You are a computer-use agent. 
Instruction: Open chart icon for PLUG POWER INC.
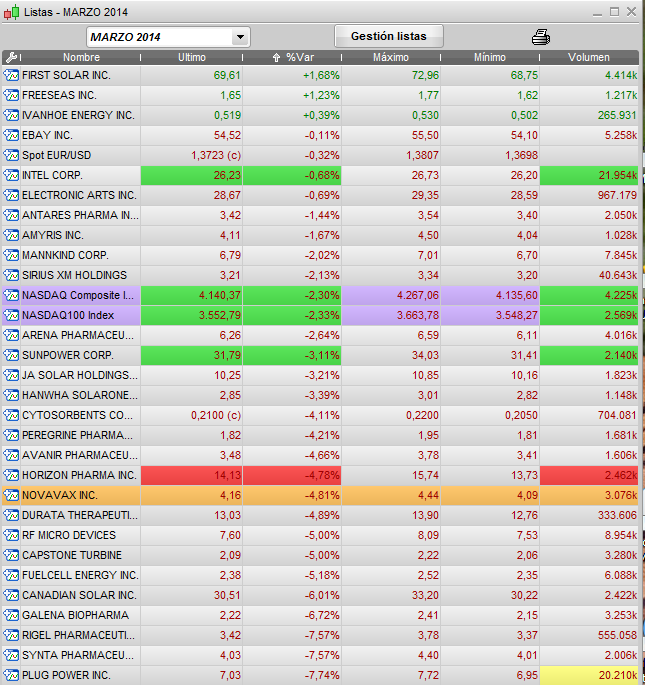11,675
